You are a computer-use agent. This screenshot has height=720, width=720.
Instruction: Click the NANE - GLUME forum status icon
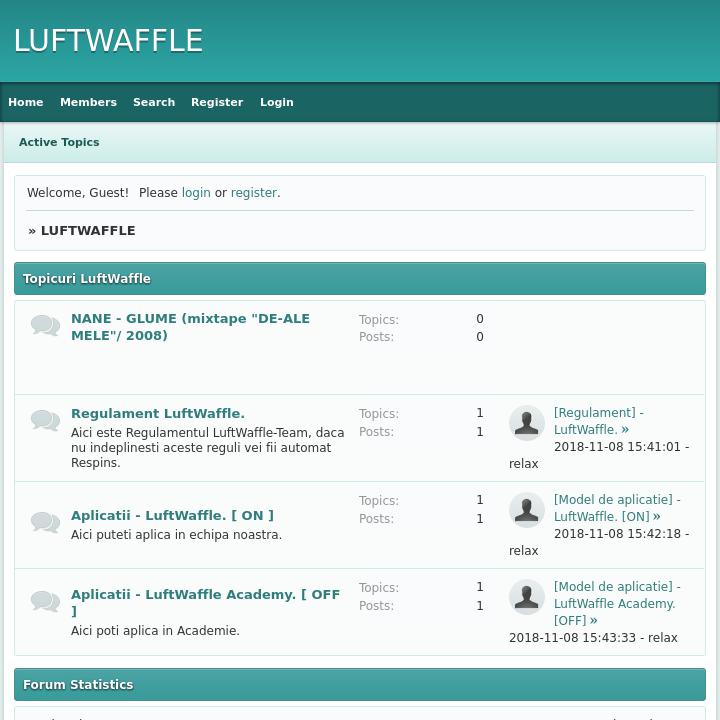point(45,326)
